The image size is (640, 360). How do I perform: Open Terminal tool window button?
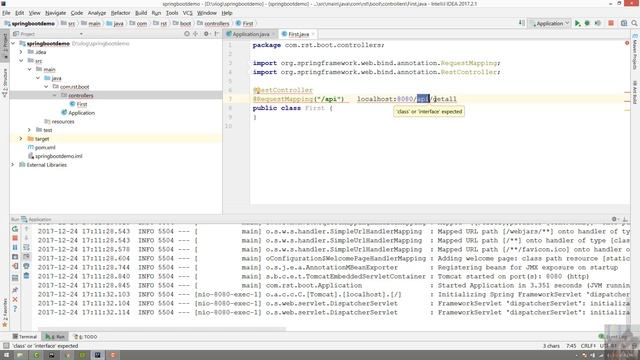(25, 337)
